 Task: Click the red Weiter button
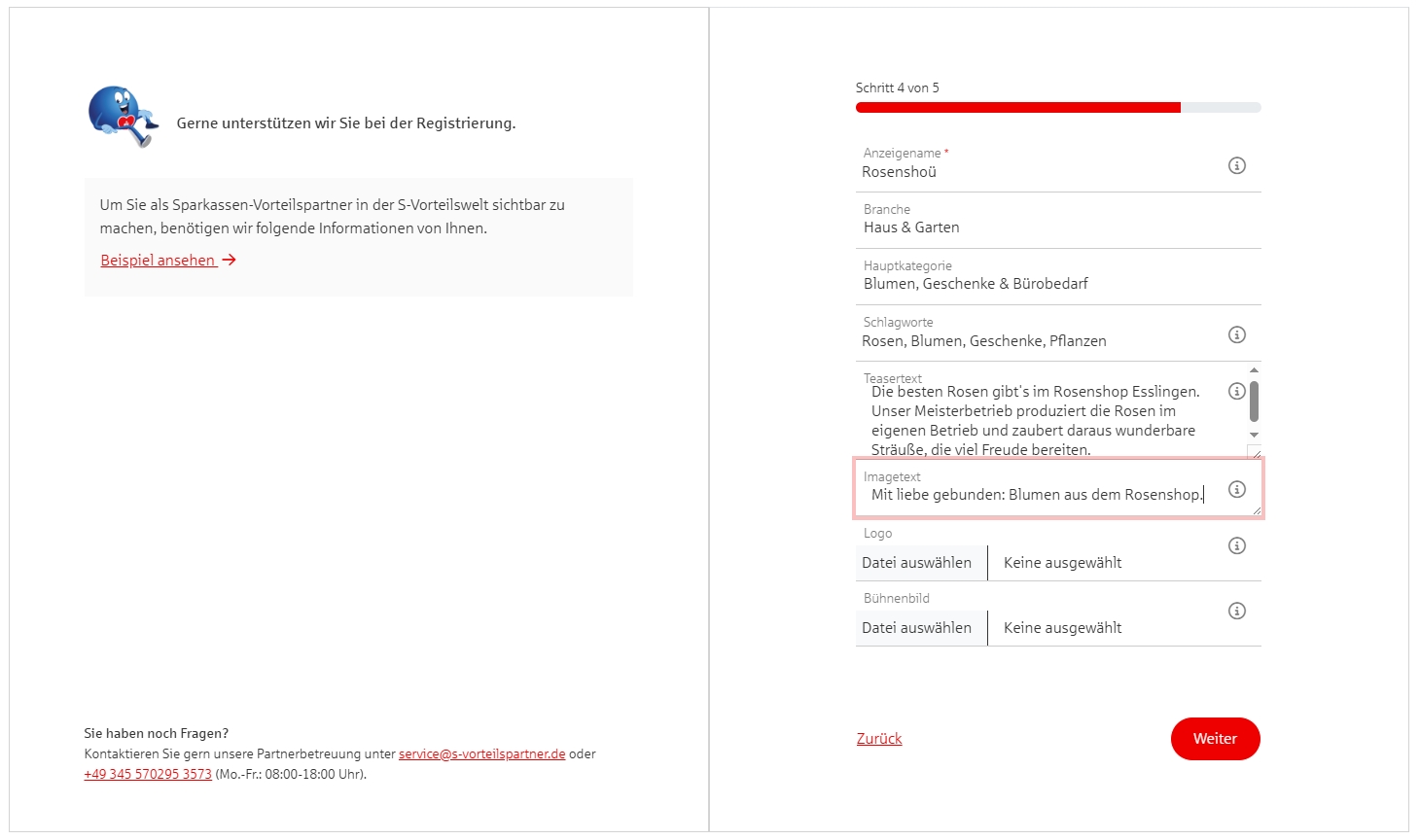click(x=1215, y=739)
